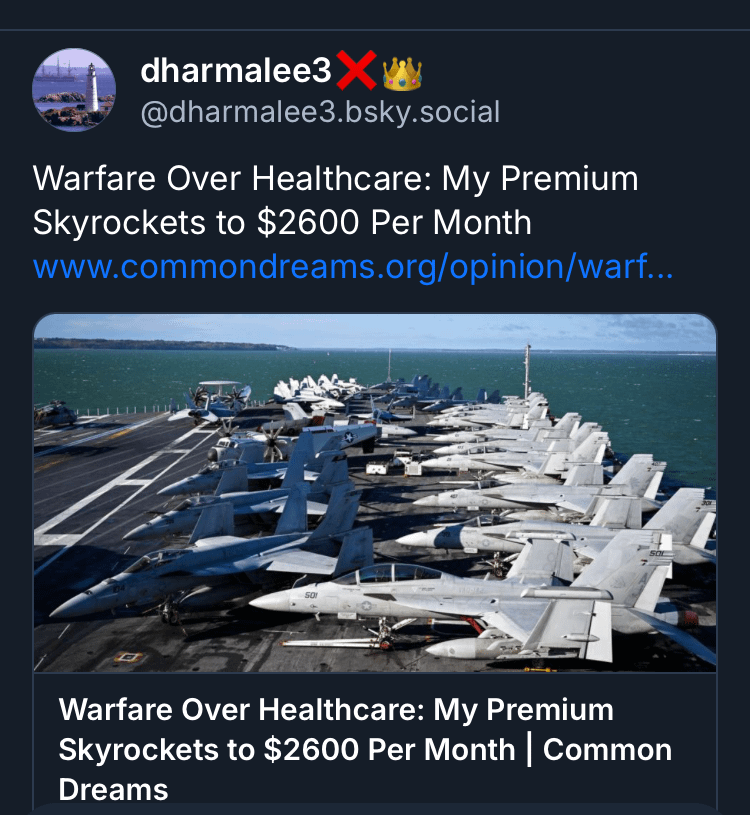
Task: Click post text 'Skyrockets to $2600 Per Month'
Action: tap(282, 223)
